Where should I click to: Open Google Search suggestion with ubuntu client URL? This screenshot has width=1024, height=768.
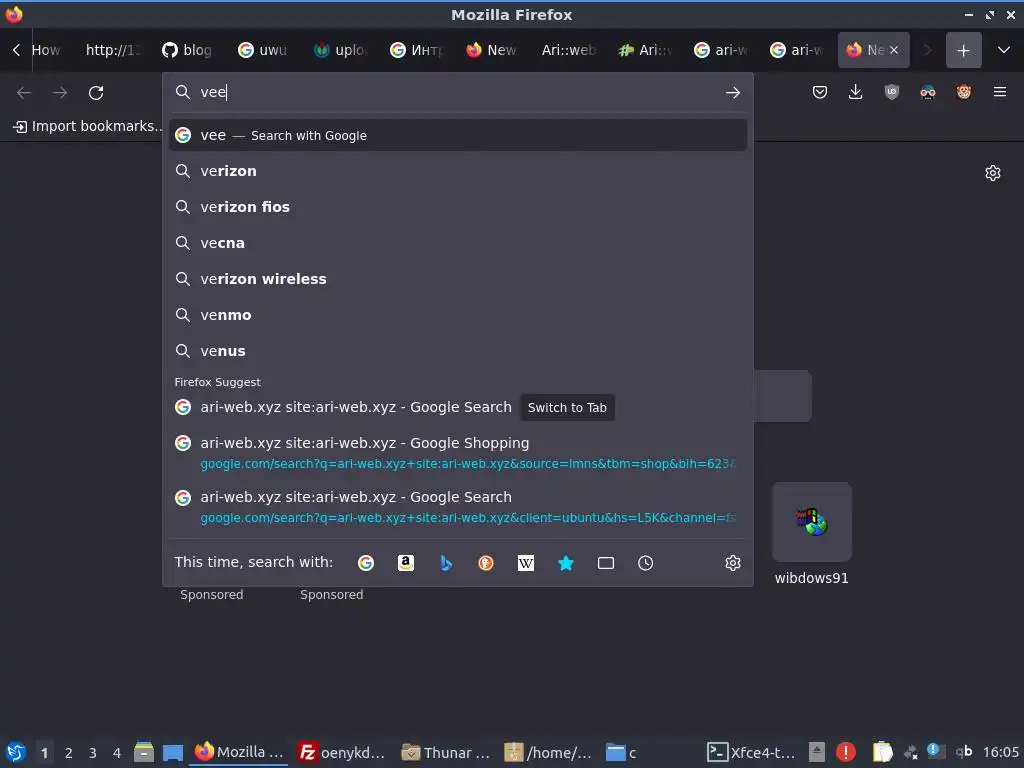click(458, 507)
